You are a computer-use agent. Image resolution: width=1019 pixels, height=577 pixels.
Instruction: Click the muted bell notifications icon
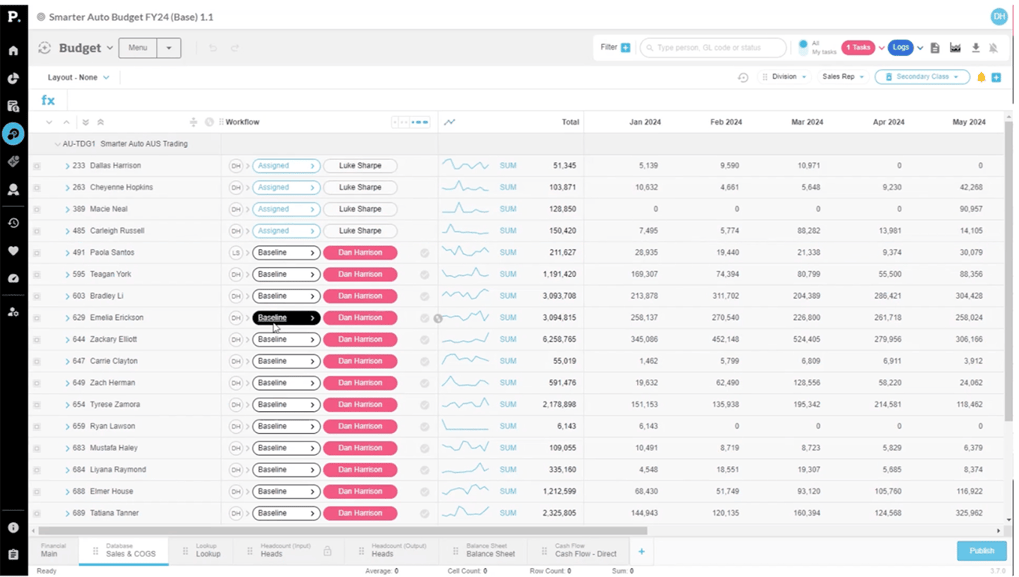[x=993, y=47]
